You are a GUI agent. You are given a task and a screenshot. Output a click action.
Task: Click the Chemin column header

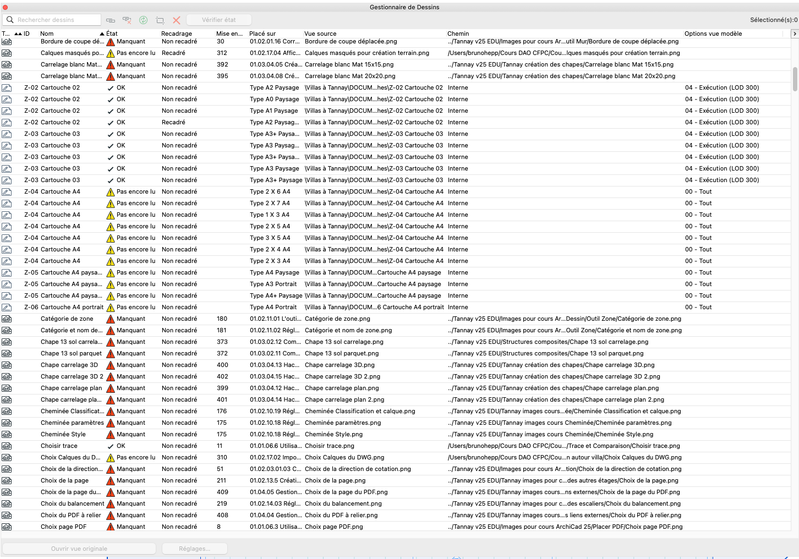click(458, 34)
